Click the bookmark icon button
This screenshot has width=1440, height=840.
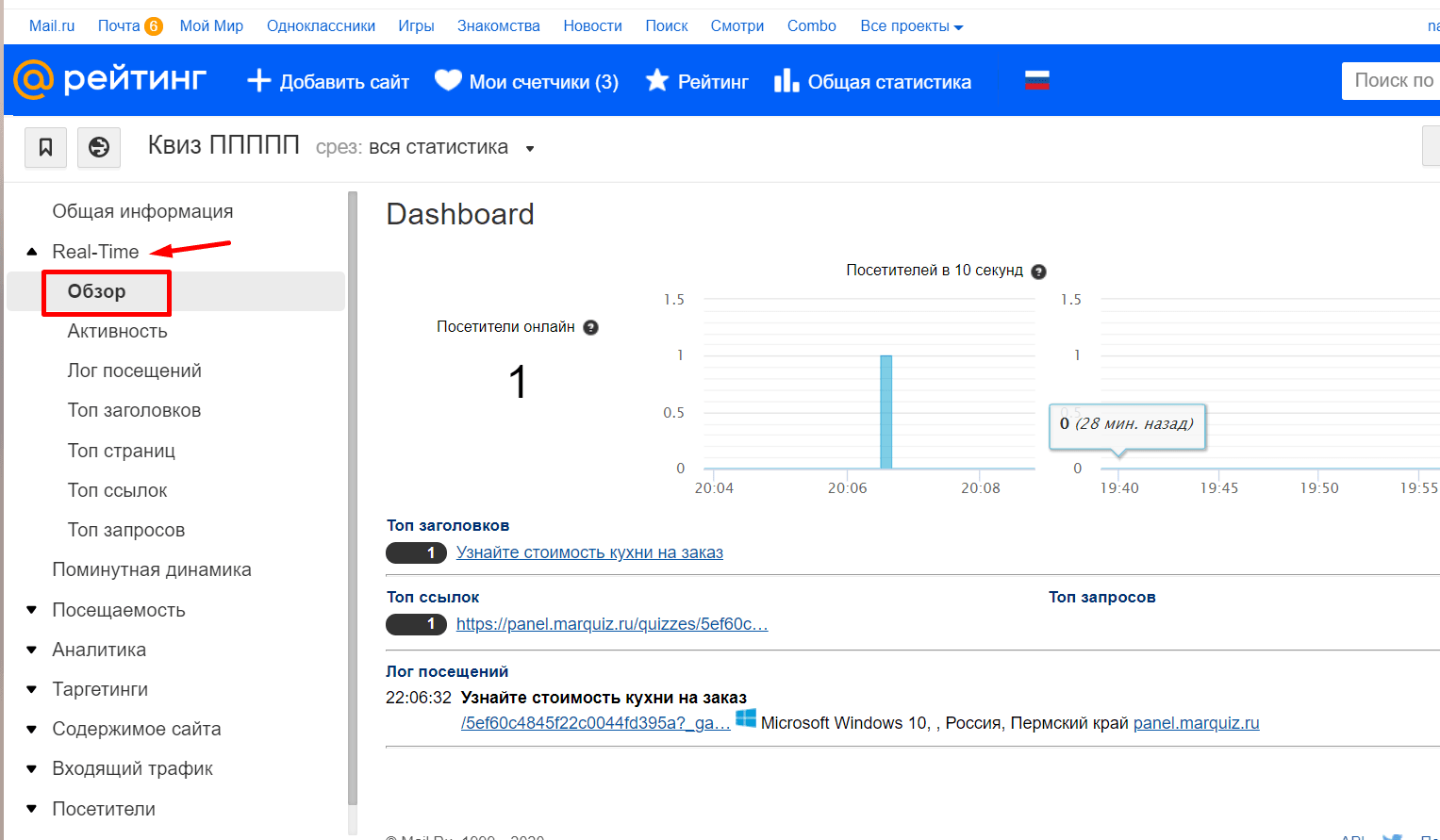[x=45, y=147]
